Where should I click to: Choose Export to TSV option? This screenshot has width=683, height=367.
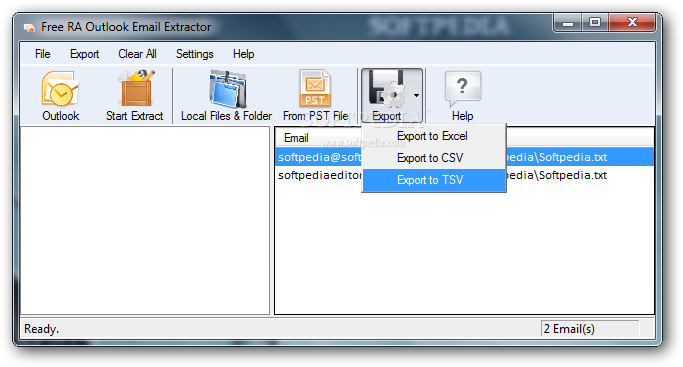[434, 180]
